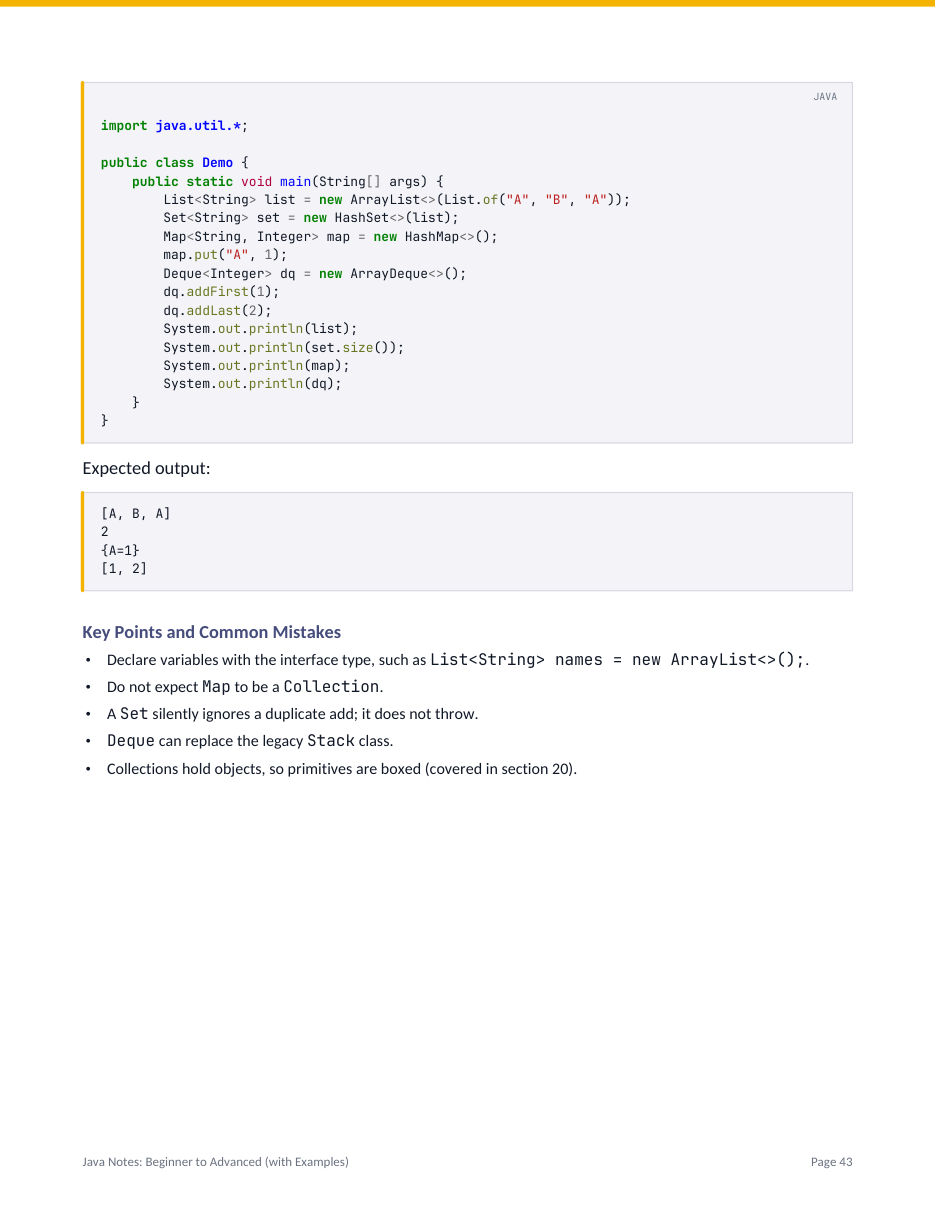
Task: Click the map.put("A", 1); line
Action: pyautogui.click(x=225, y=255)
